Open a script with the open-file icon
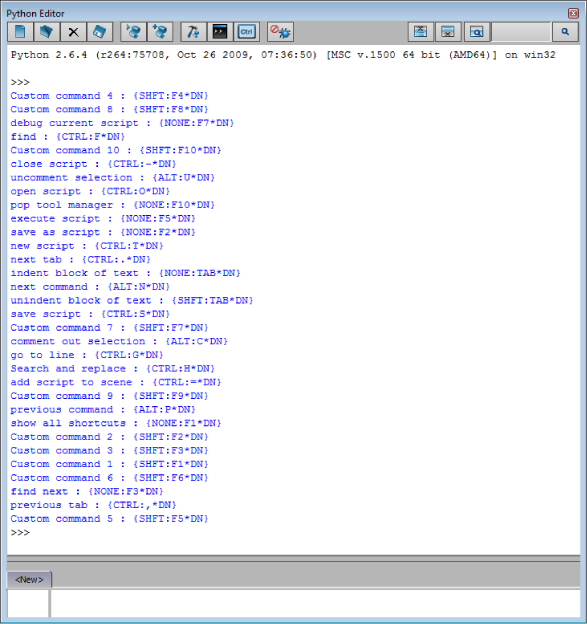 pyautogui.click(x=47, y=32)
